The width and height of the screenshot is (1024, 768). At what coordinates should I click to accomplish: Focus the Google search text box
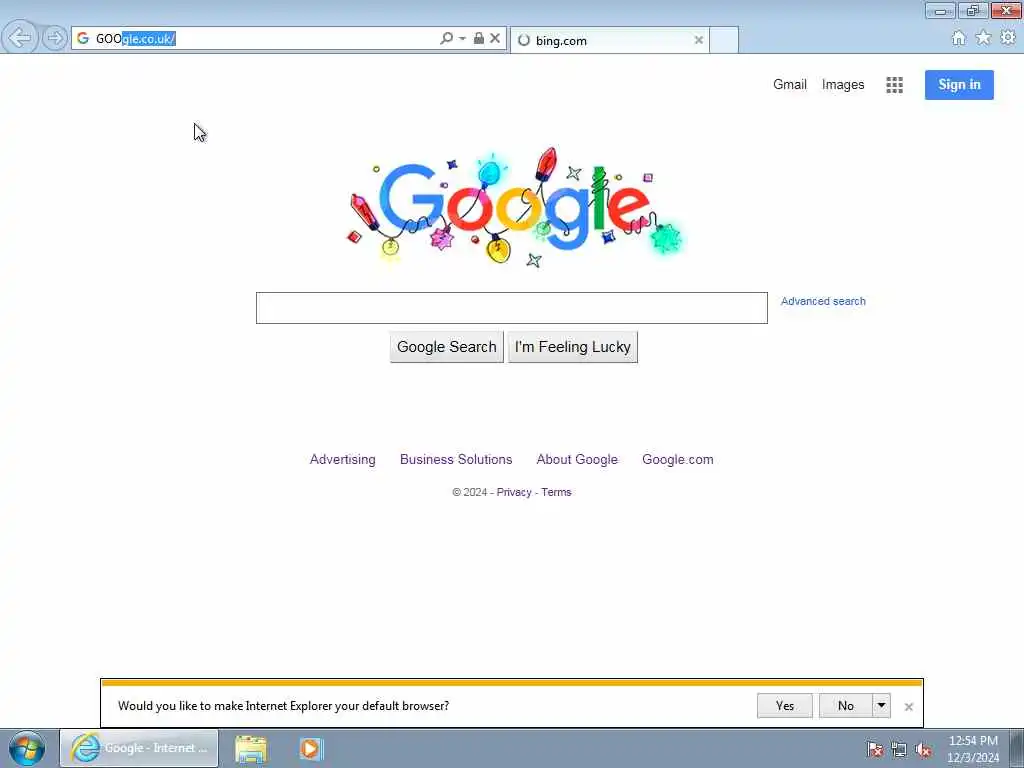pyautogui.click(x=511, y=308)
